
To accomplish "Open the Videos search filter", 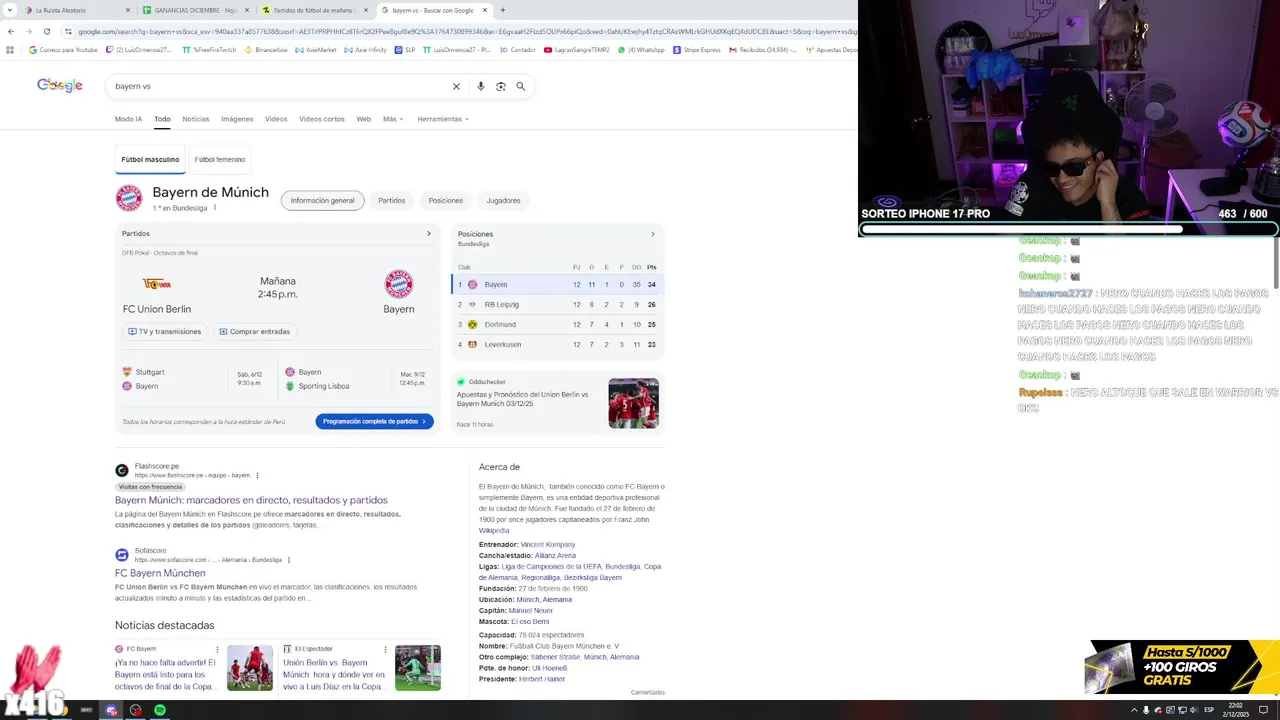I will [x=276, y=119].
